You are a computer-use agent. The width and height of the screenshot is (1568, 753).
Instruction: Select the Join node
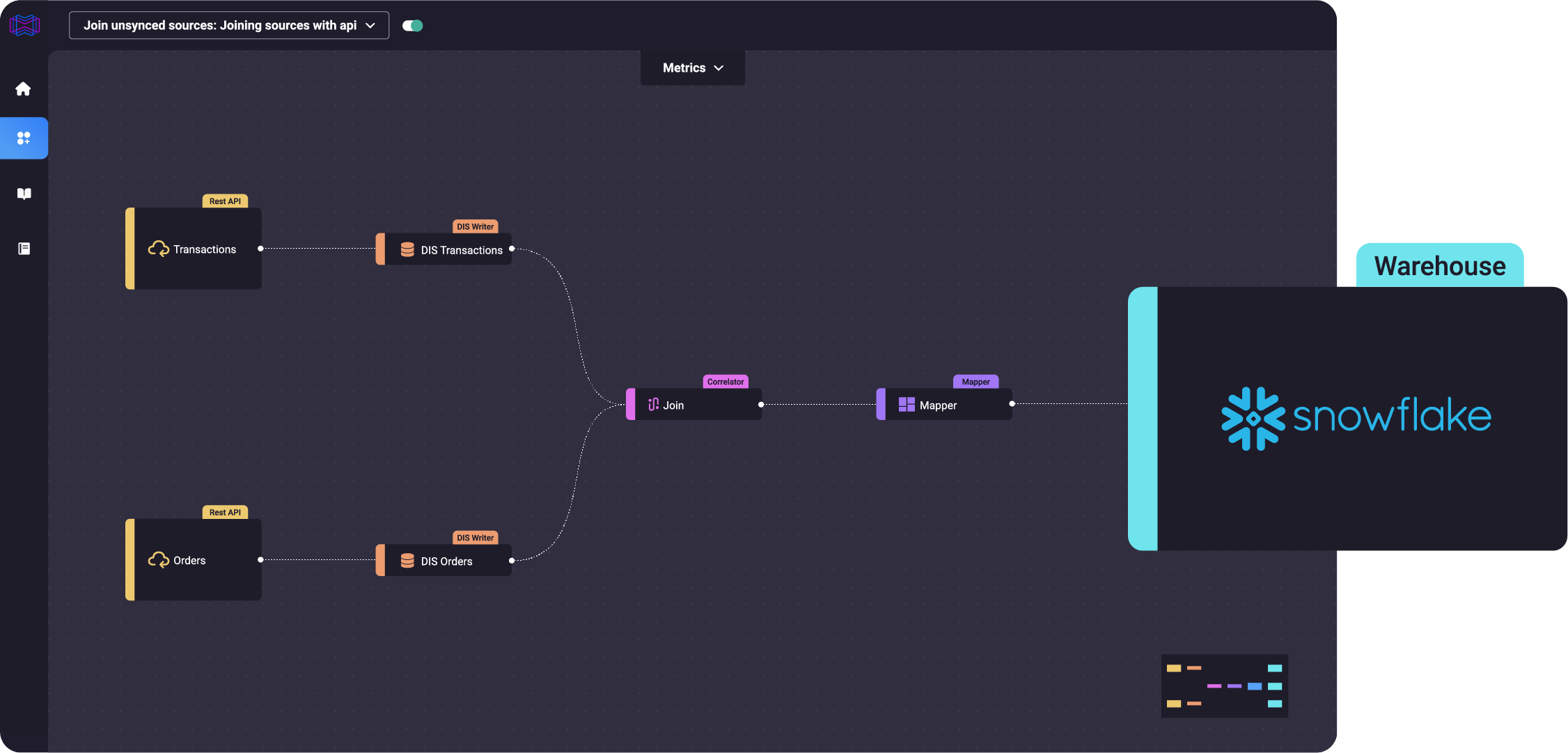pyautogui.click(x=693, y=405)
